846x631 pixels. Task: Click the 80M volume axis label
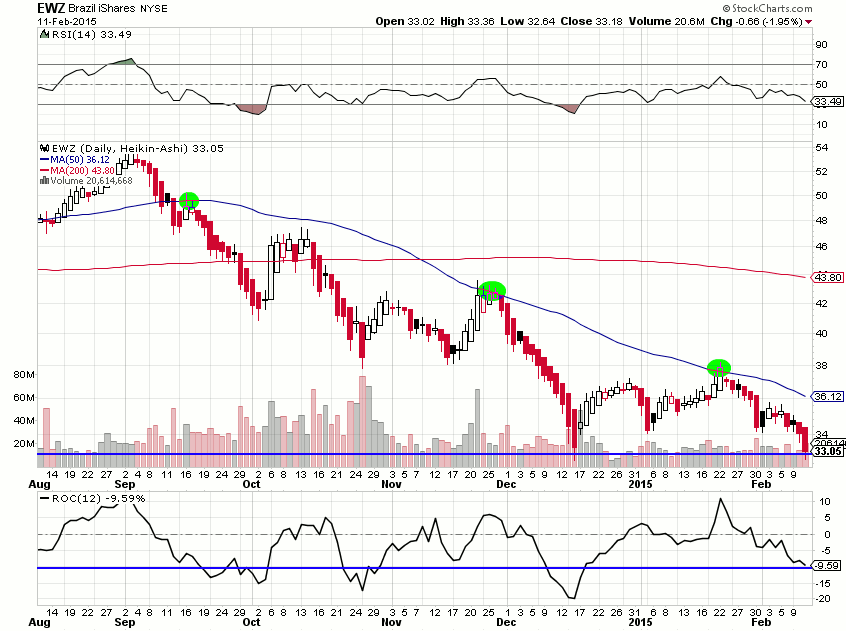24,374
